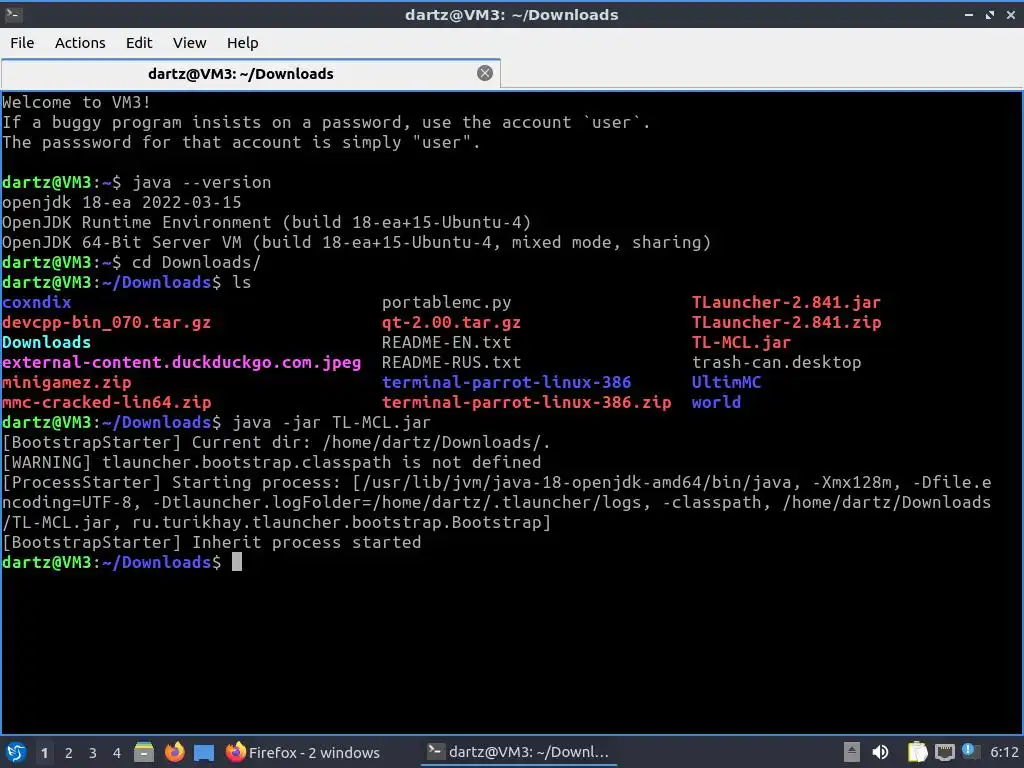Switch to workspace 2
Image resolution: width=1024 pixels, height=768 pixels.
pos(69,753)
